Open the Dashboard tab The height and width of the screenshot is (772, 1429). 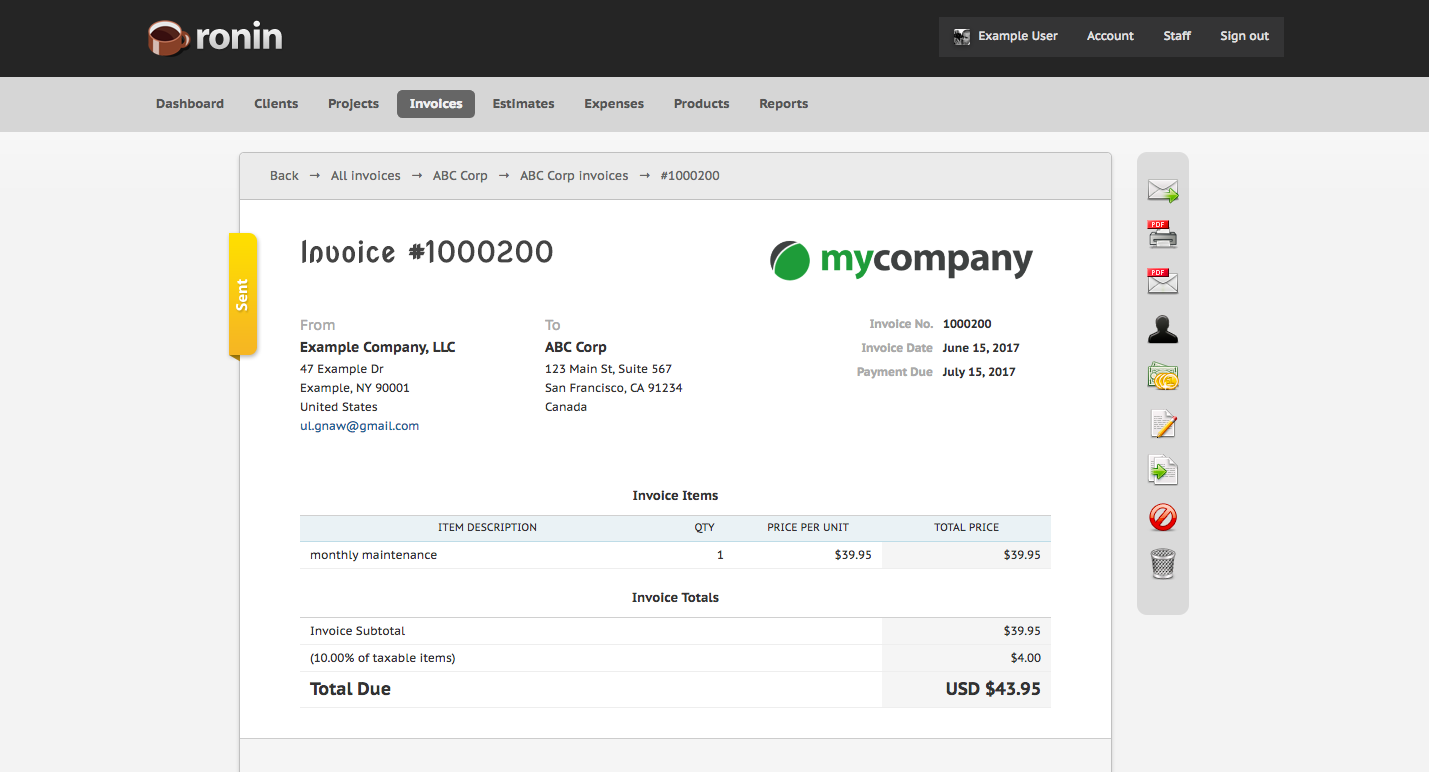pyautogui.click(x=190, y=104)
